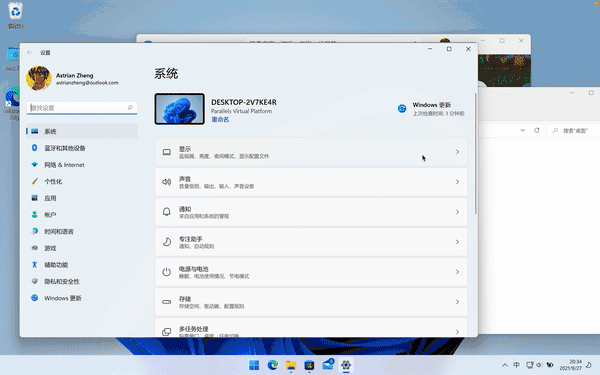This screenshot has width=600, height=375.
Task: Expand the 专注助手 row chevron
Action: coord(457,242)
